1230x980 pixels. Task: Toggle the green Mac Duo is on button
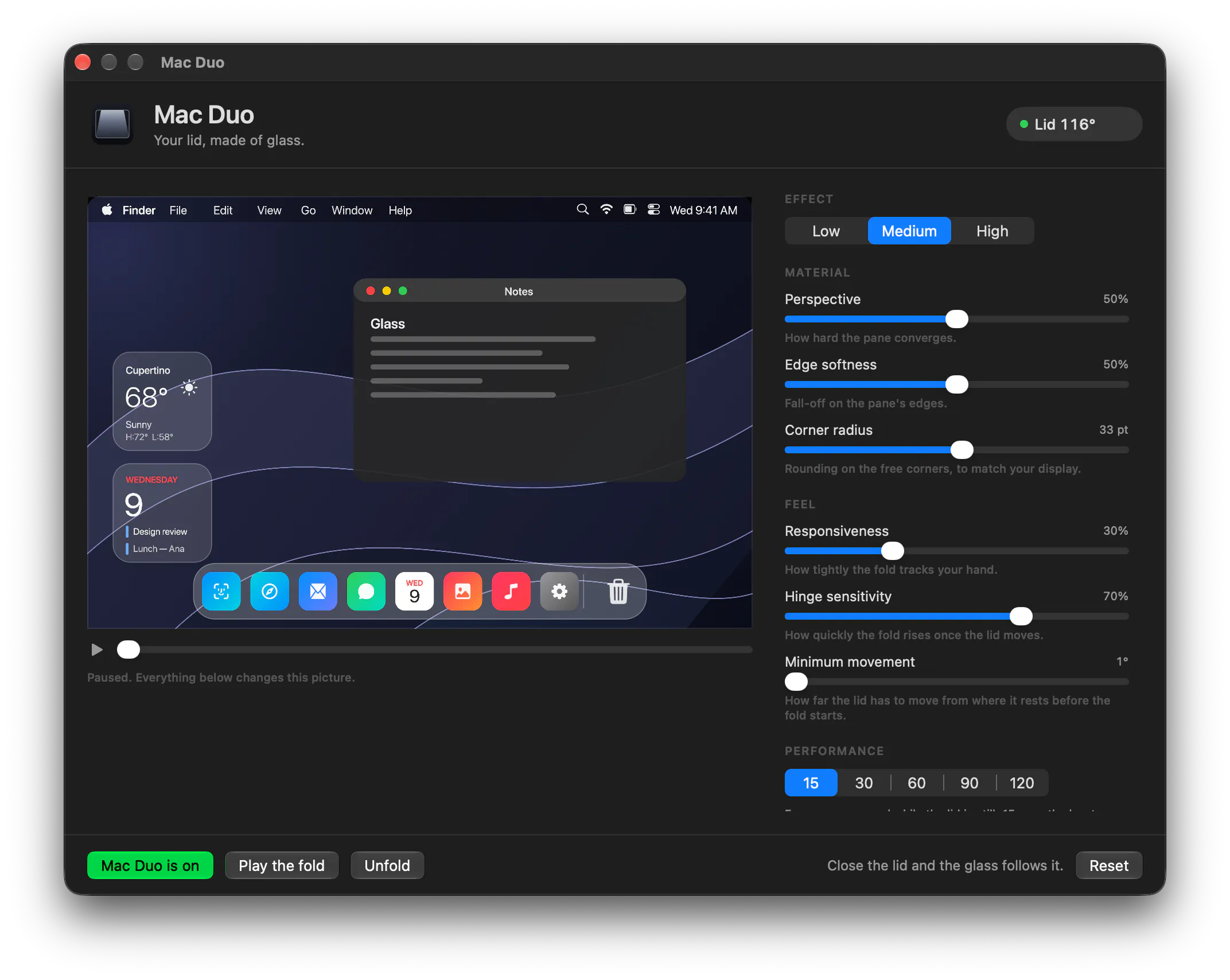click(x=150, y=865)
